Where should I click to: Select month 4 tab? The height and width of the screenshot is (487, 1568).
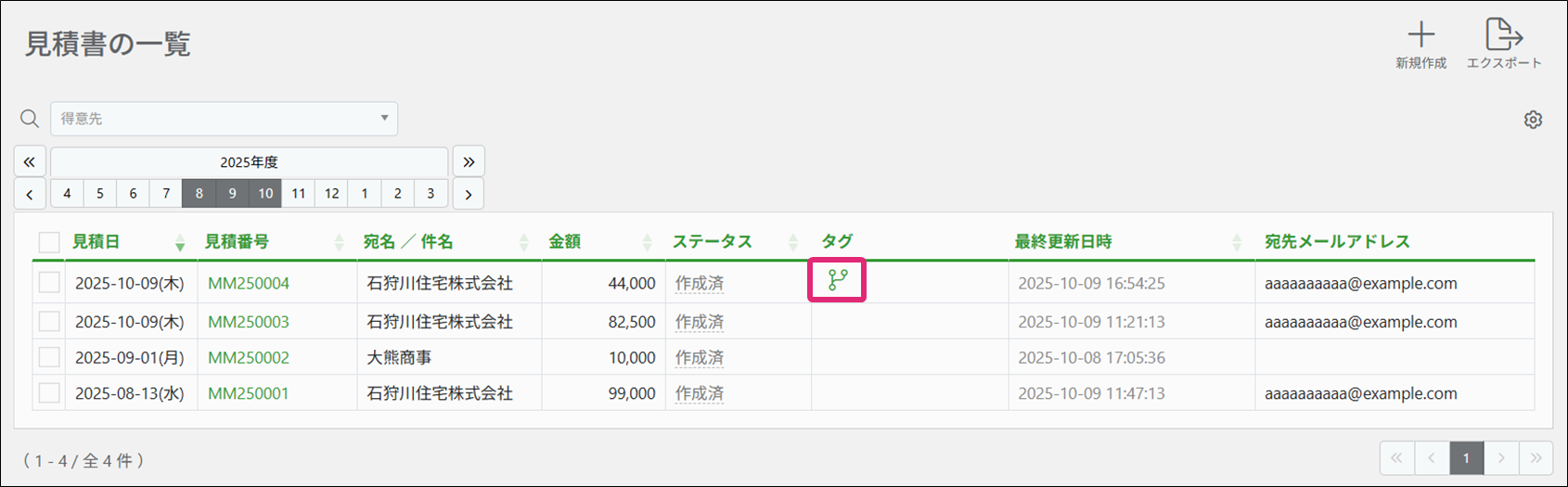click(x=67, y=194)
